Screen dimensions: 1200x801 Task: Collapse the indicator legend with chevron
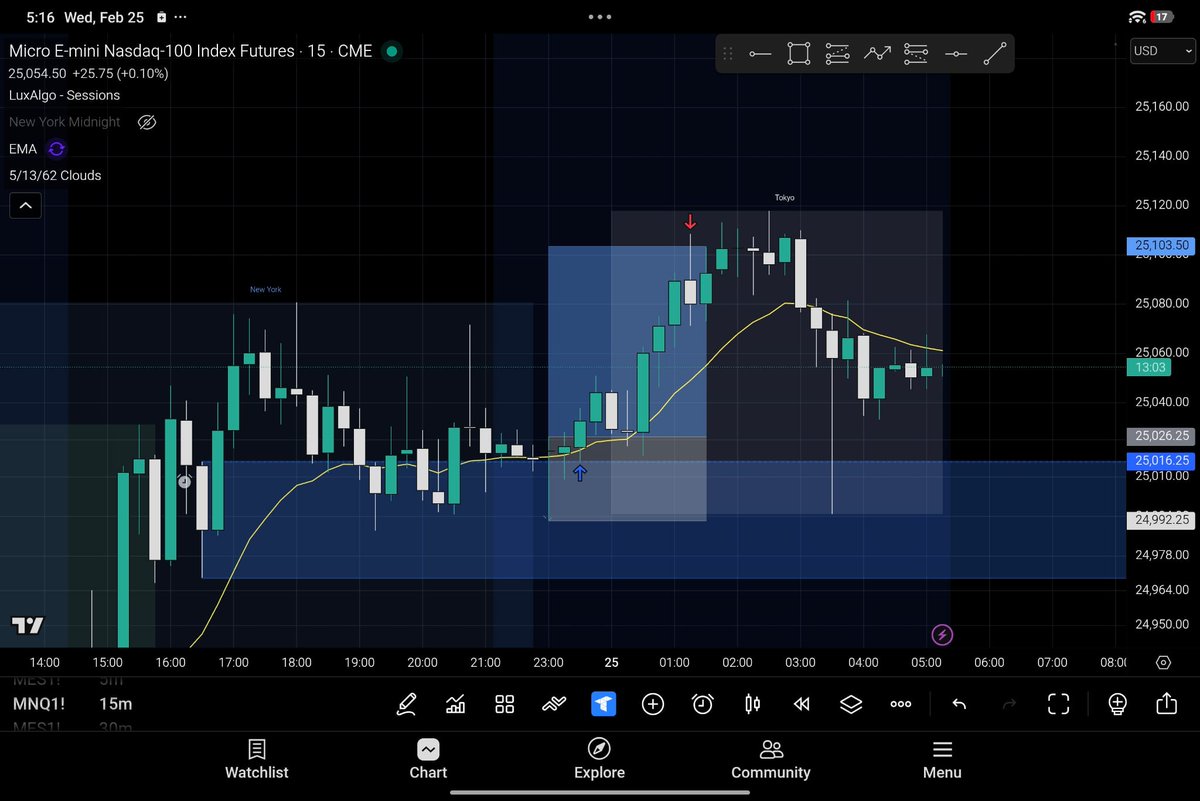click(x=26, y=206)
